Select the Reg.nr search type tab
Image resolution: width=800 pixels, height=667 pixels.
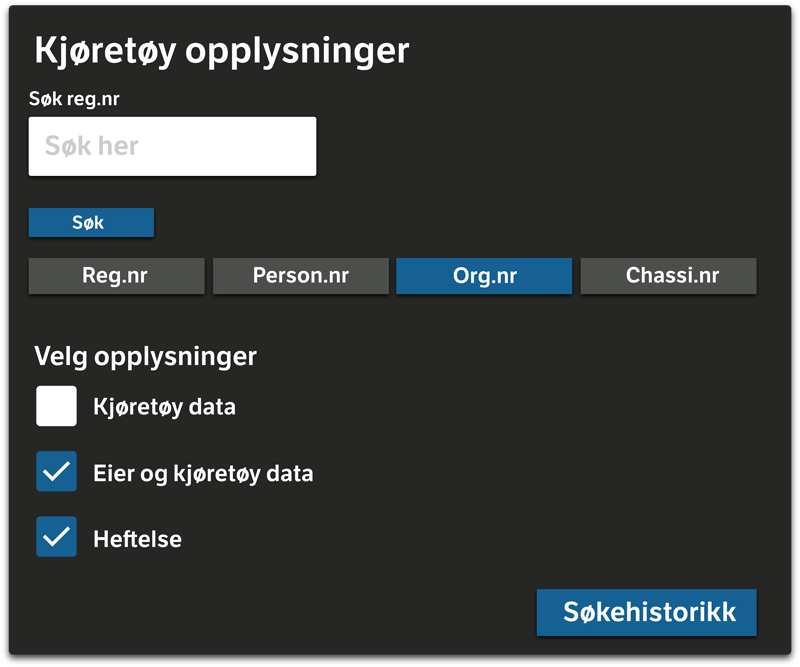click(116, 276)
